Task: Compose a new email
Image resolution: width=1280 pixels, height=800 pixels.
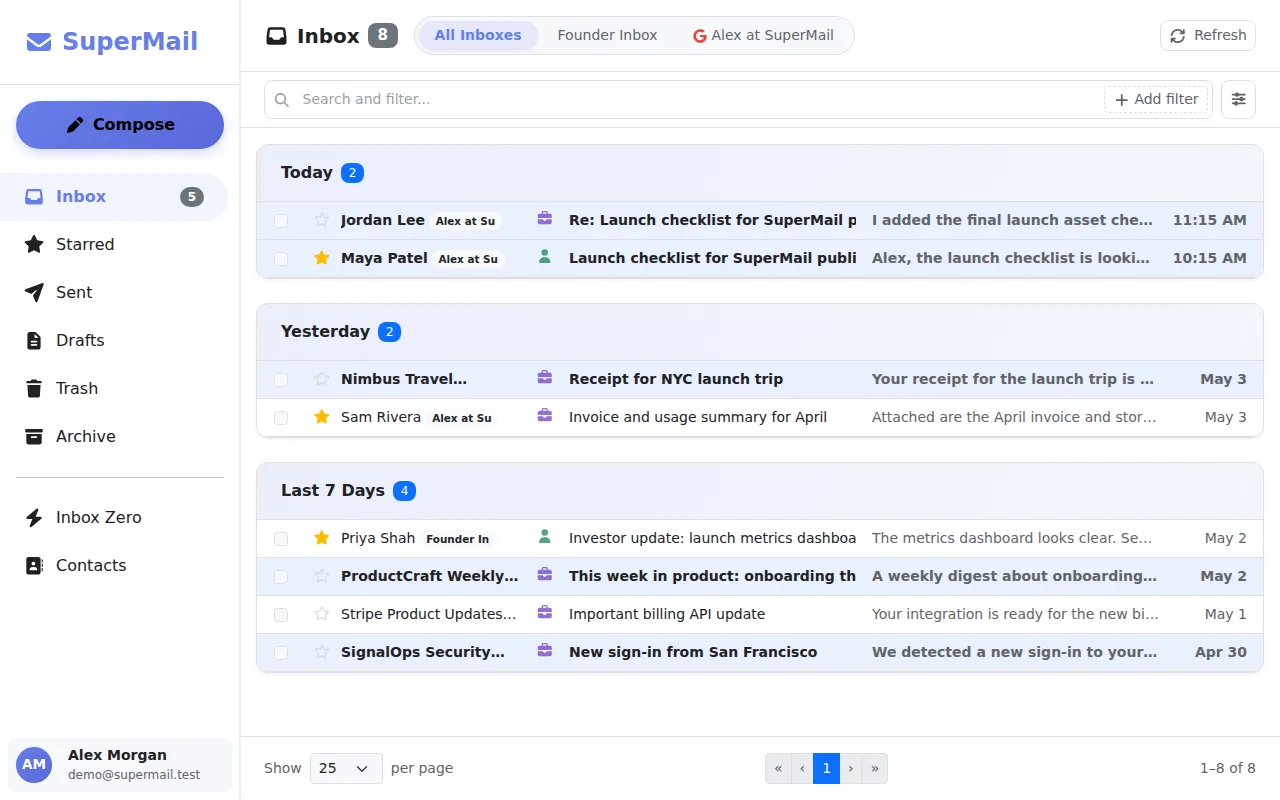Action: coord(120,125)
